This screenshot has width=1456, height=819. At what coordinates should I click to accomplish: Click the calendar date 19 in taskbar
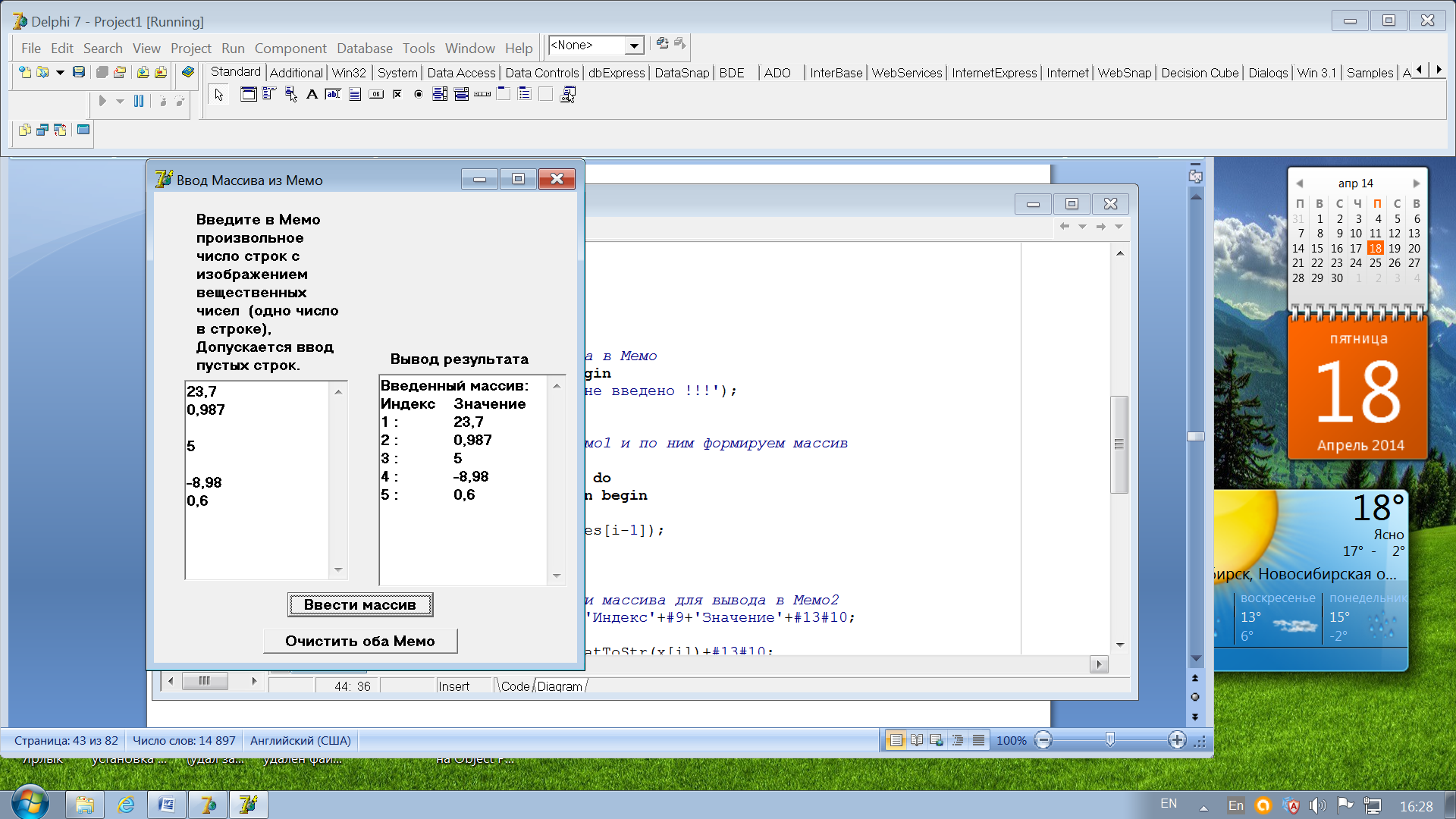[1395, 248]
